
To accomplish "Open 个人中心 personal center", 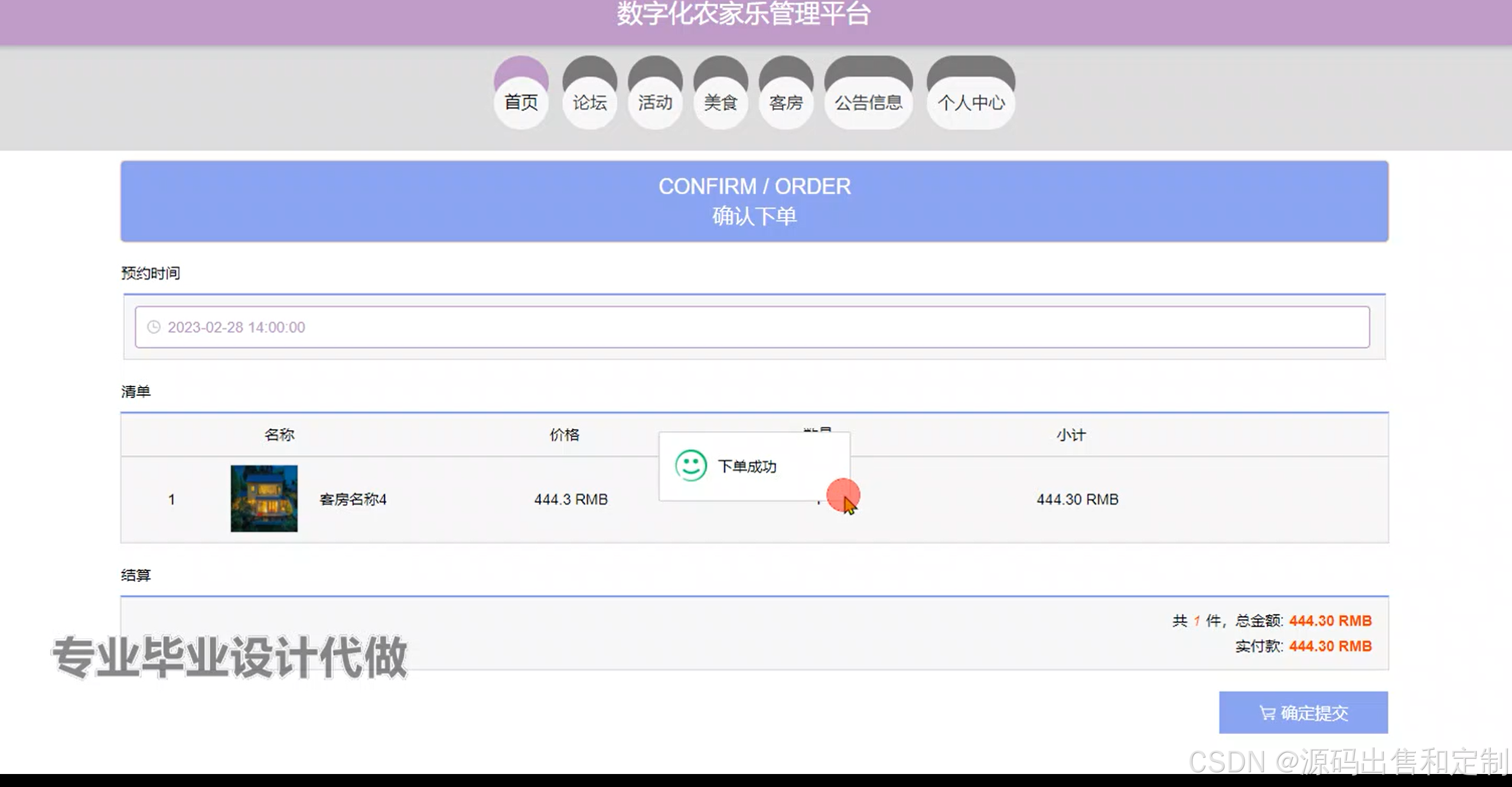I will click(971, 102).
